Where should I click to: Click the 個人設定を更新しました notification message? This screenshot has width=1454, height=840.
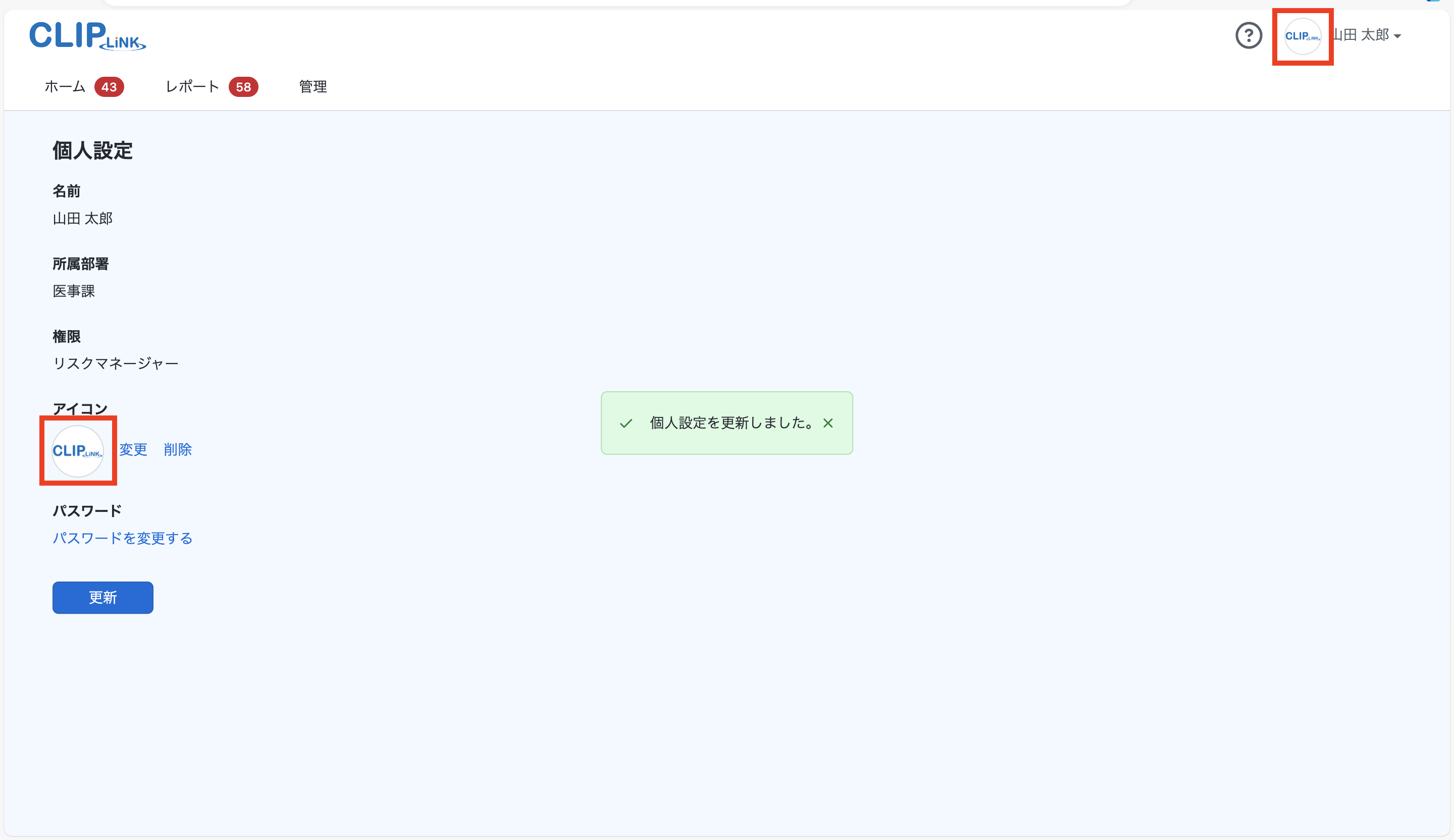point(731,423)
